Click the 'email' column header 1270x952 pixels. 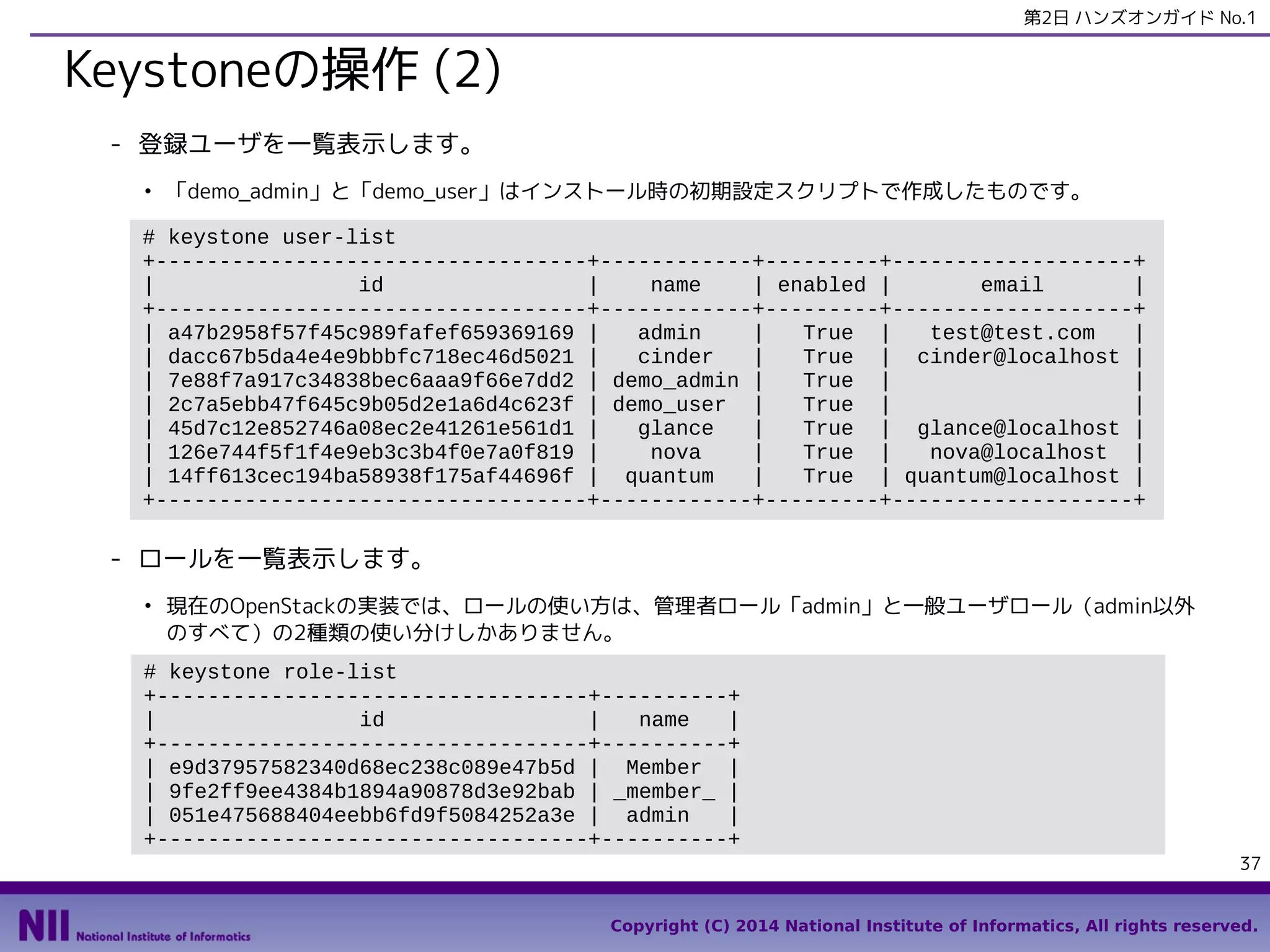pos(1012,285)
